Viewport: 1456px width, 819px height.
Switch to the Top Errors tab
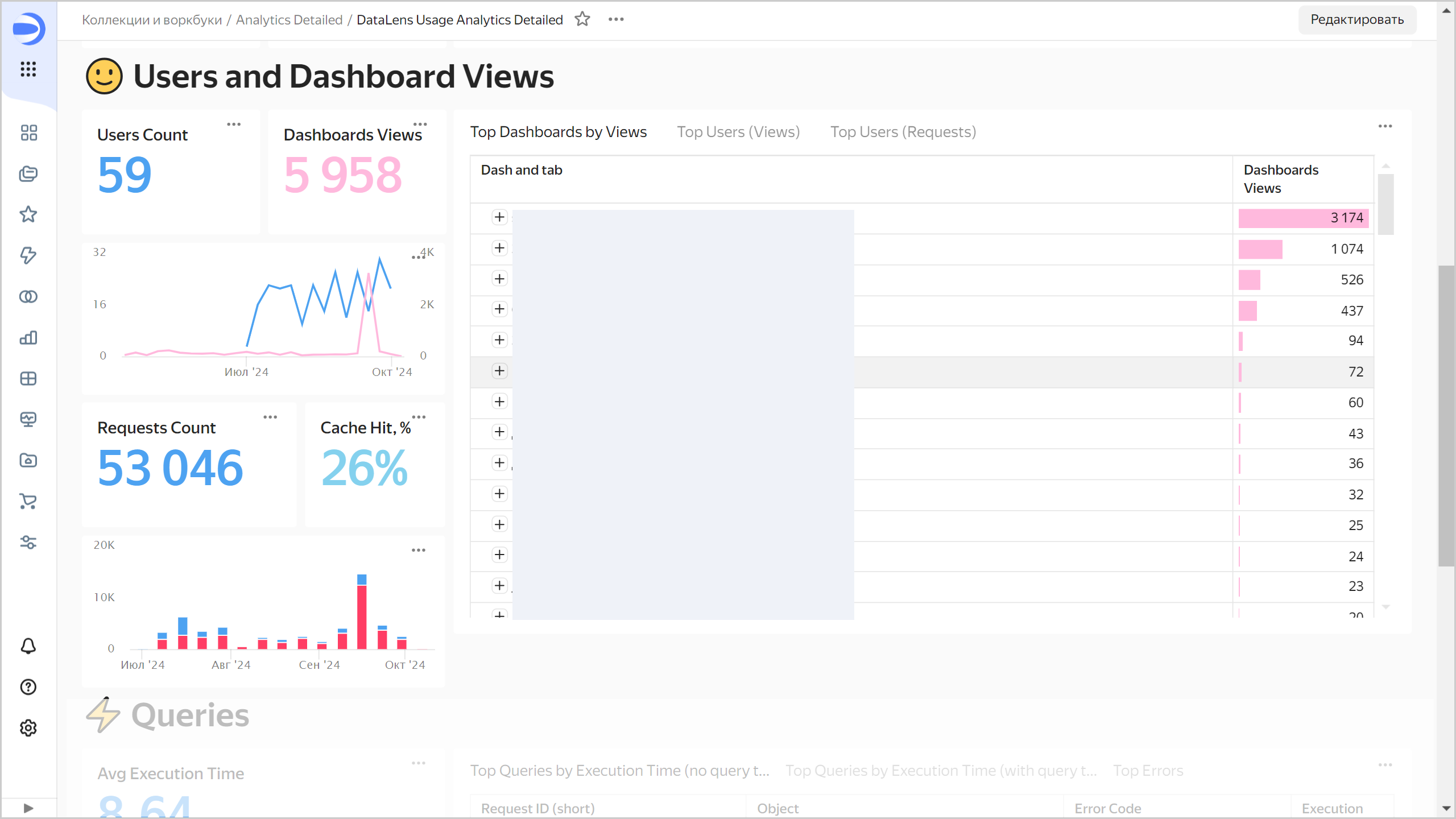pos(1148,770)
